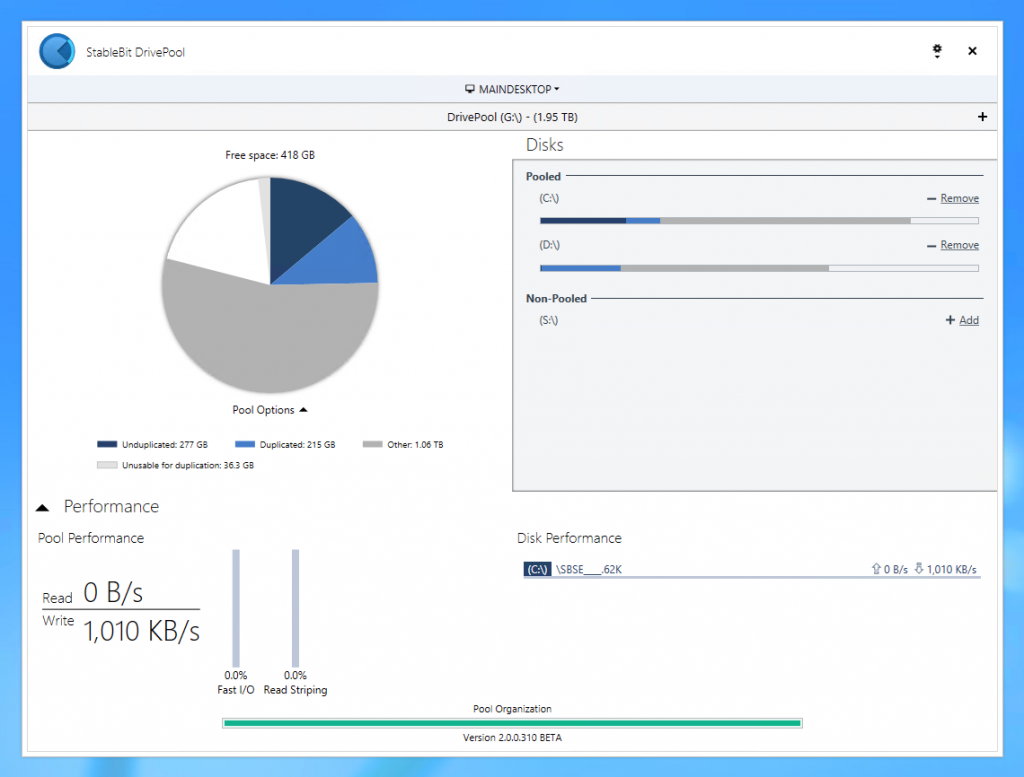Click the \SBSE___.62K file entry

[588, 569]
